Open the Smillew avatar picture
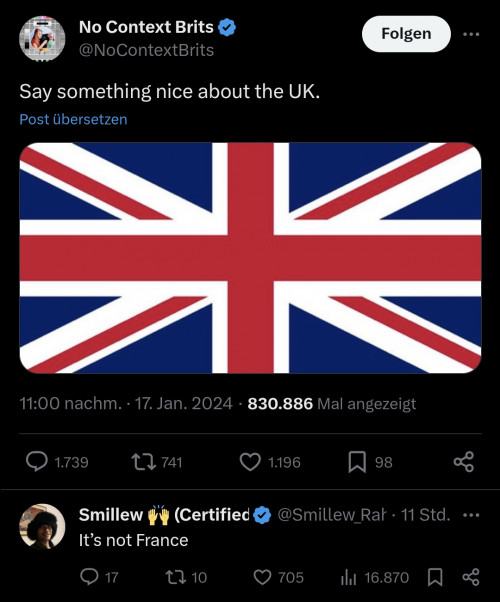This screenshot has height=602, width=500. (42, 526)
